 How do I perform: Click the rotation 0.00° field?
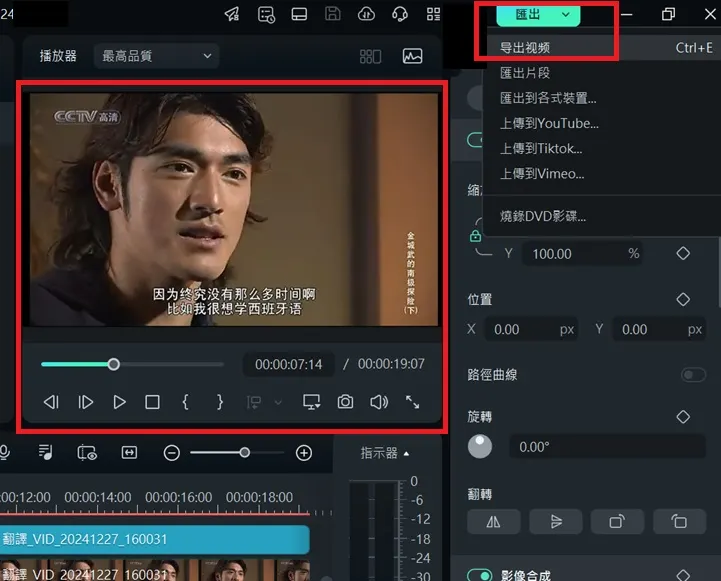[607, 447]
